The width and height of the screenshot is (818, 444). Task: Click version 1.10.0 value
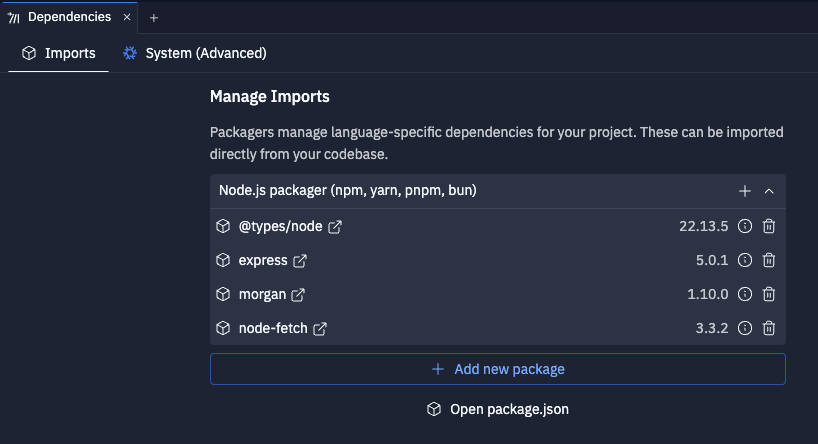[708, 294]
